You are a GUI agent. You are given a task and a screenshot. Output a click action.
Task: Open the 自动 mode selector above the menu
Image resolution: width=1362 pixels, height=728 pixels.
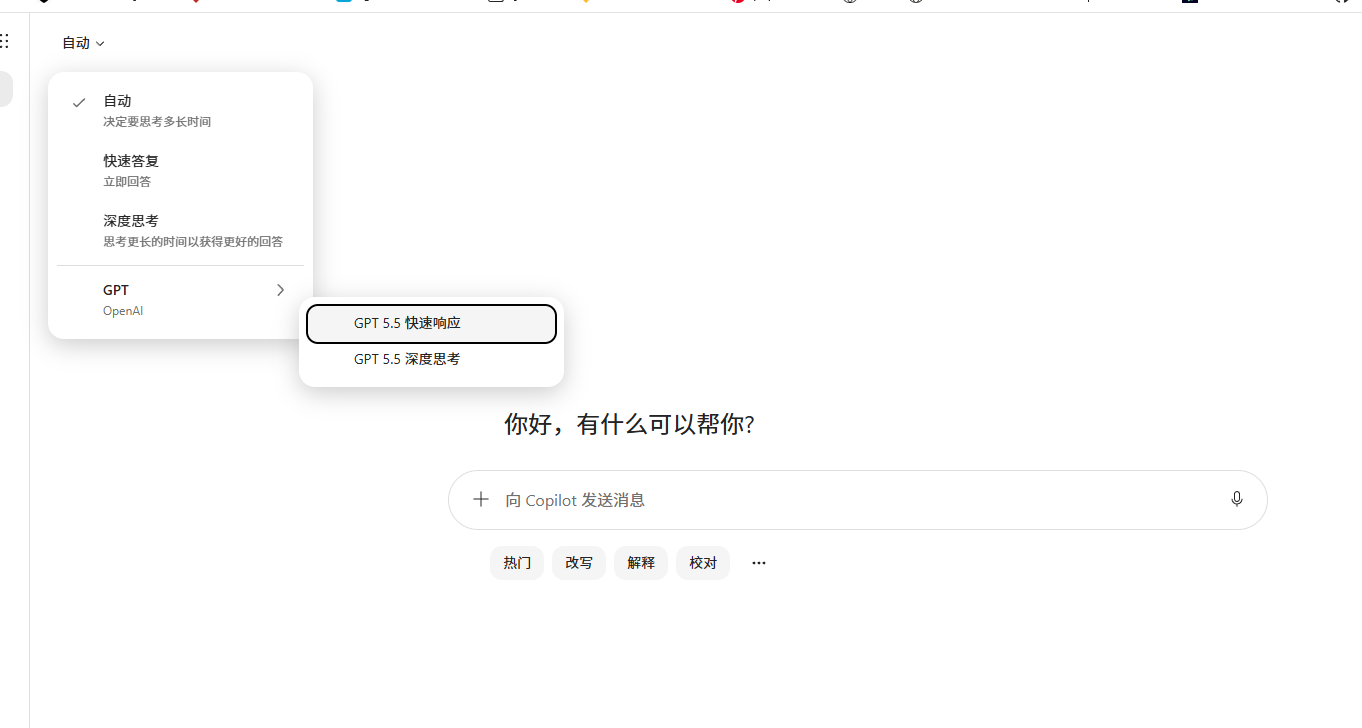[x=83, y=43]
